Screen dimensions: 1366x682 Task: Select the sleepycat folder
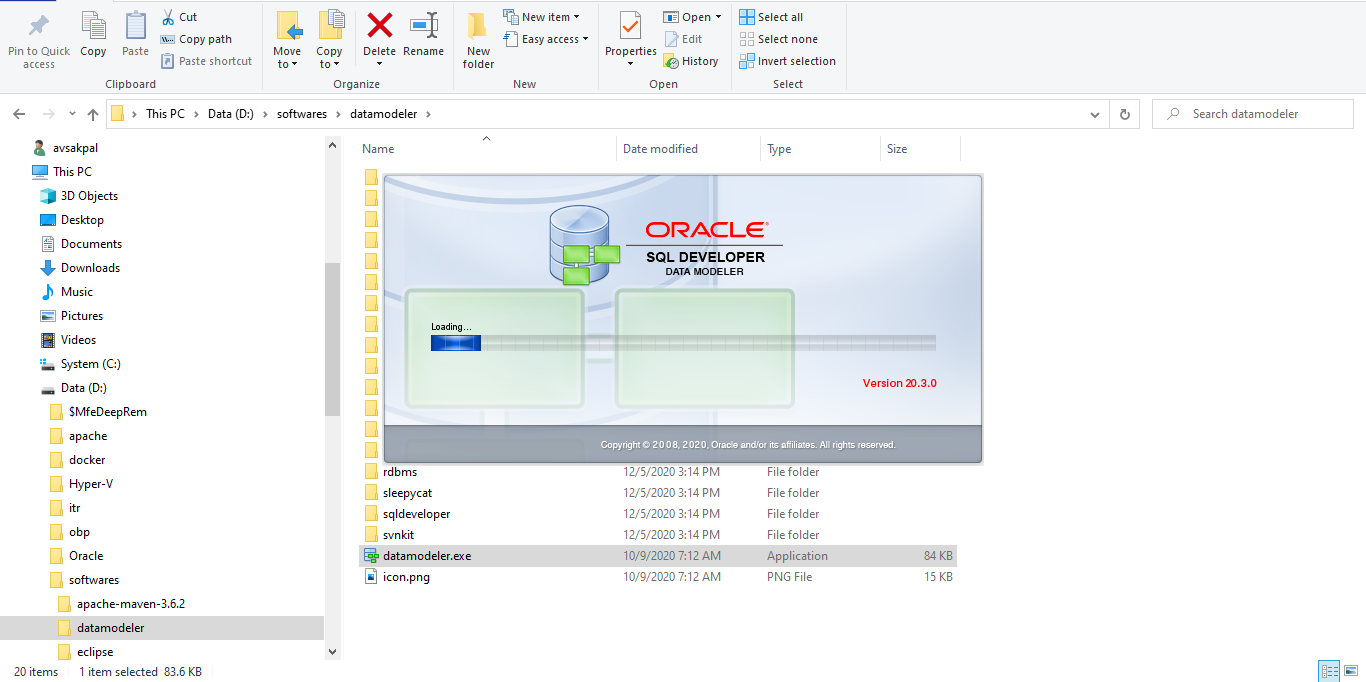(407, 493)
